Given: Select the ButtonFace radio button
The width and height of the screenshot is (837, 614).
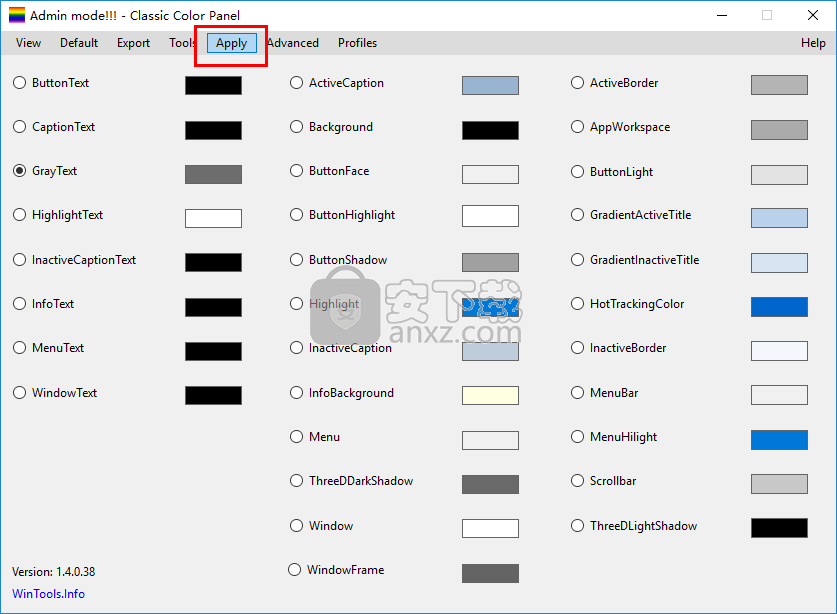Looking at the screenshot, I should tap(296, 171).
